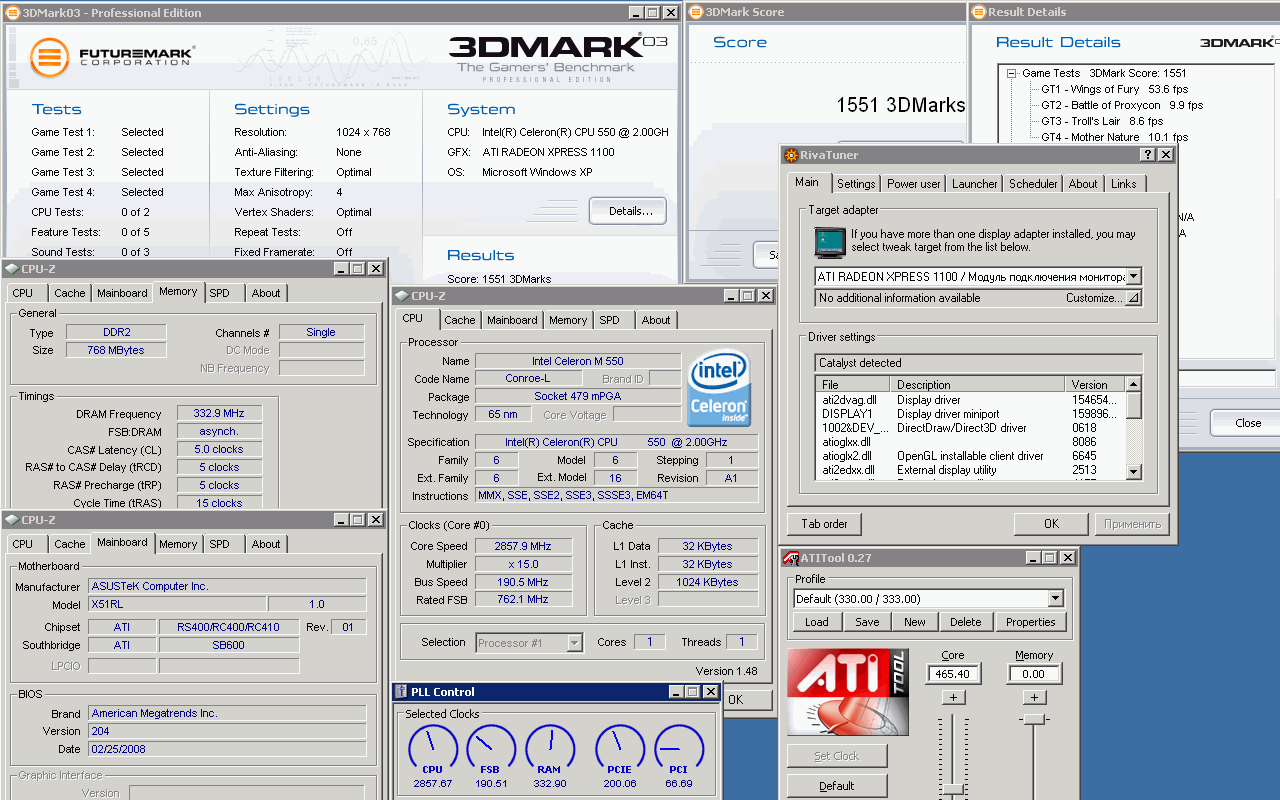This screenshot has width=1280, height=800.
Task: Select the atioglx2.dll row in driver list
Action: click(970, 456)
